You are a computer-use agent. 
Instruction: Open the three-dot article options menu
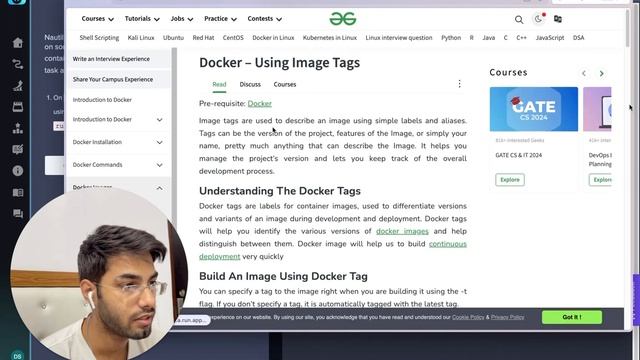[459, 84]
